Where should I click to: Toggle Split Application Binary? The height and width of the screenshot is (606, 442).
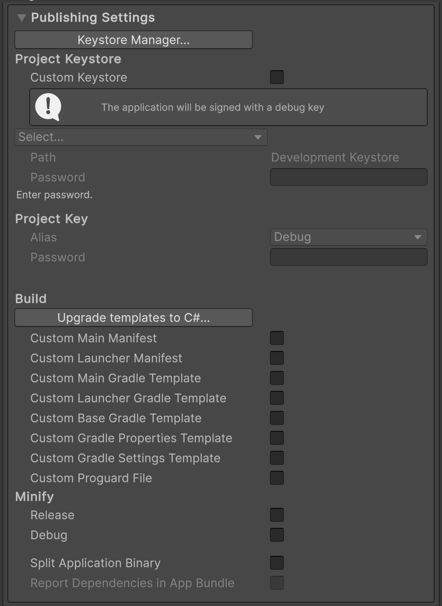tap(277, 563)
